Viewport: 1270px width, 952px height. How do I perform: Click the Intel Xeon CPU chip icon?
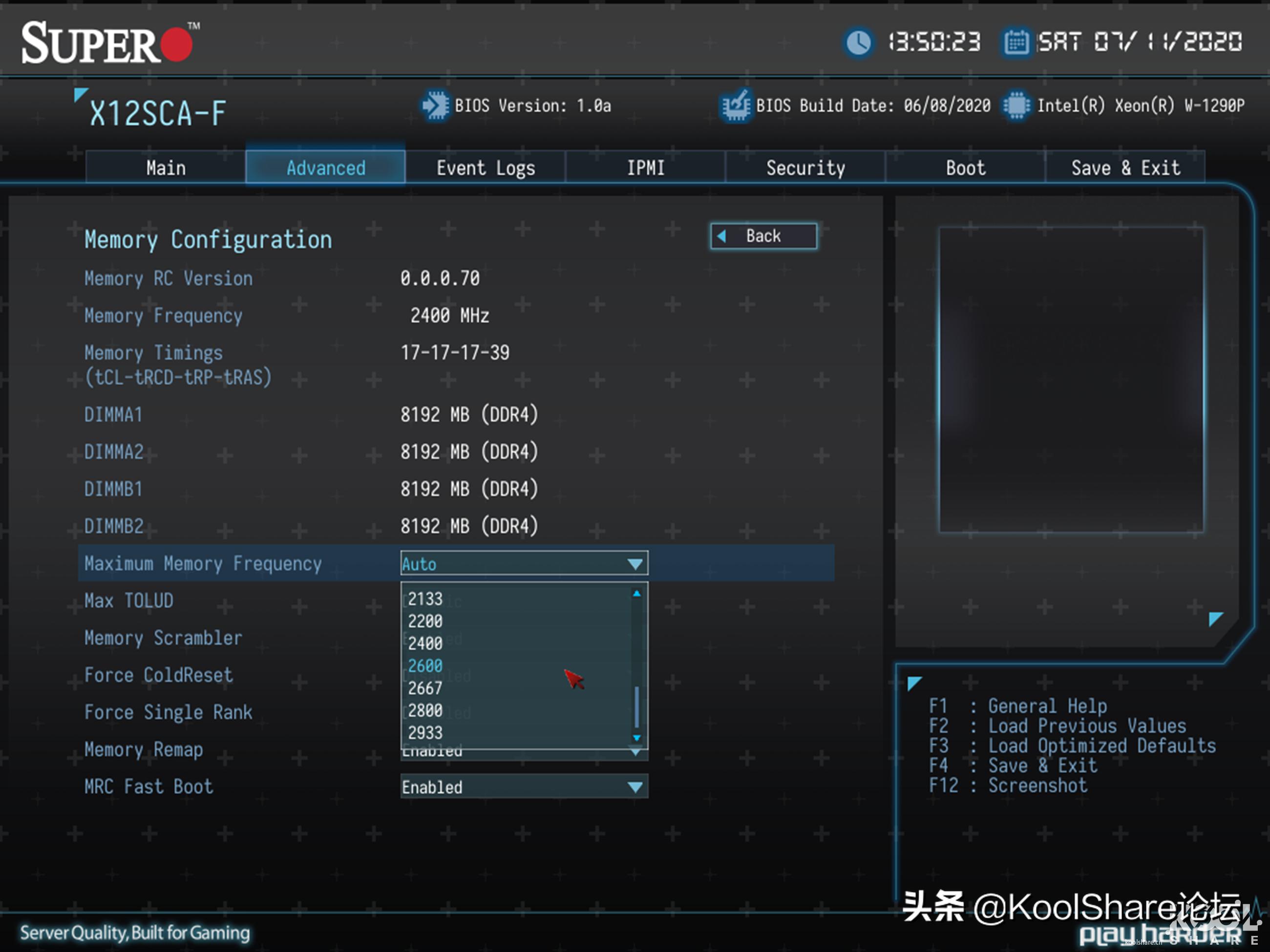[x=1016, y=105]
